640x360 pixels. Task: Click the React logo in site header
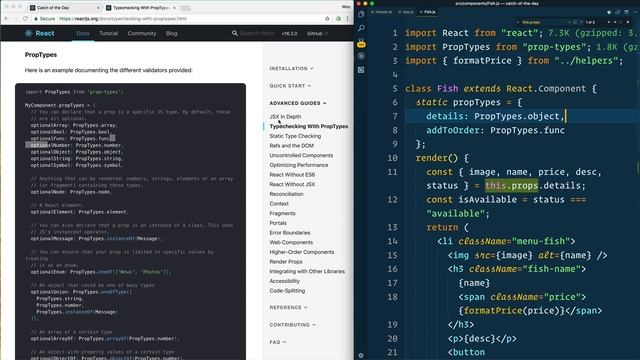[x=40, y=33]
